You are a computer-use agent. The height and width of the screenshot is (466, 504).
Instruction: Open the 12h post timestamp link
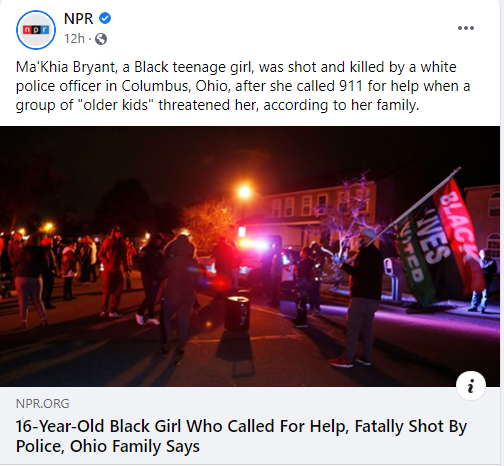(x=74, y=39)
